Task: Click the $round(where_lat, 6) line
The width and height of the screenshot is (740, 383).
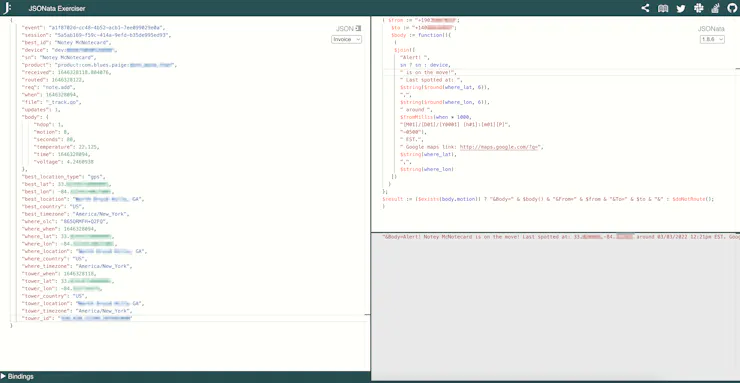Action: click(x=445, y=88)
